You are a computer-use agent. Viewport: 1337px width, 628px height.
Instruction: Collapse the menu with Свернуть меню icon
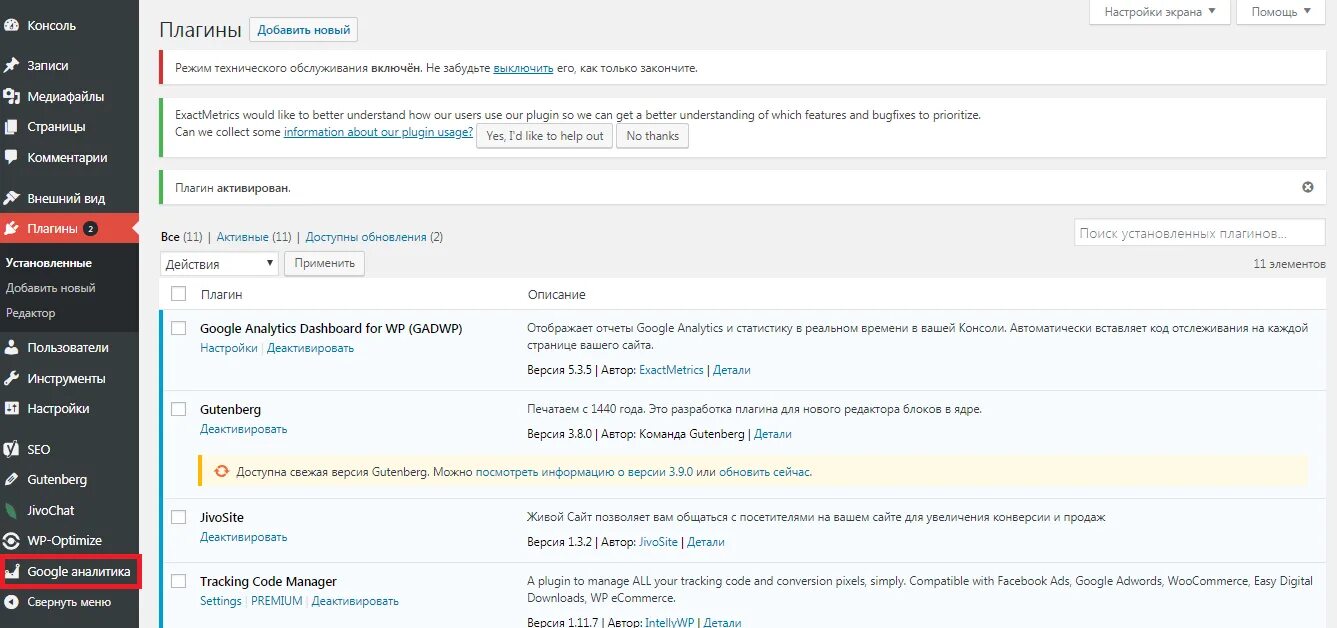click(12, 602)
